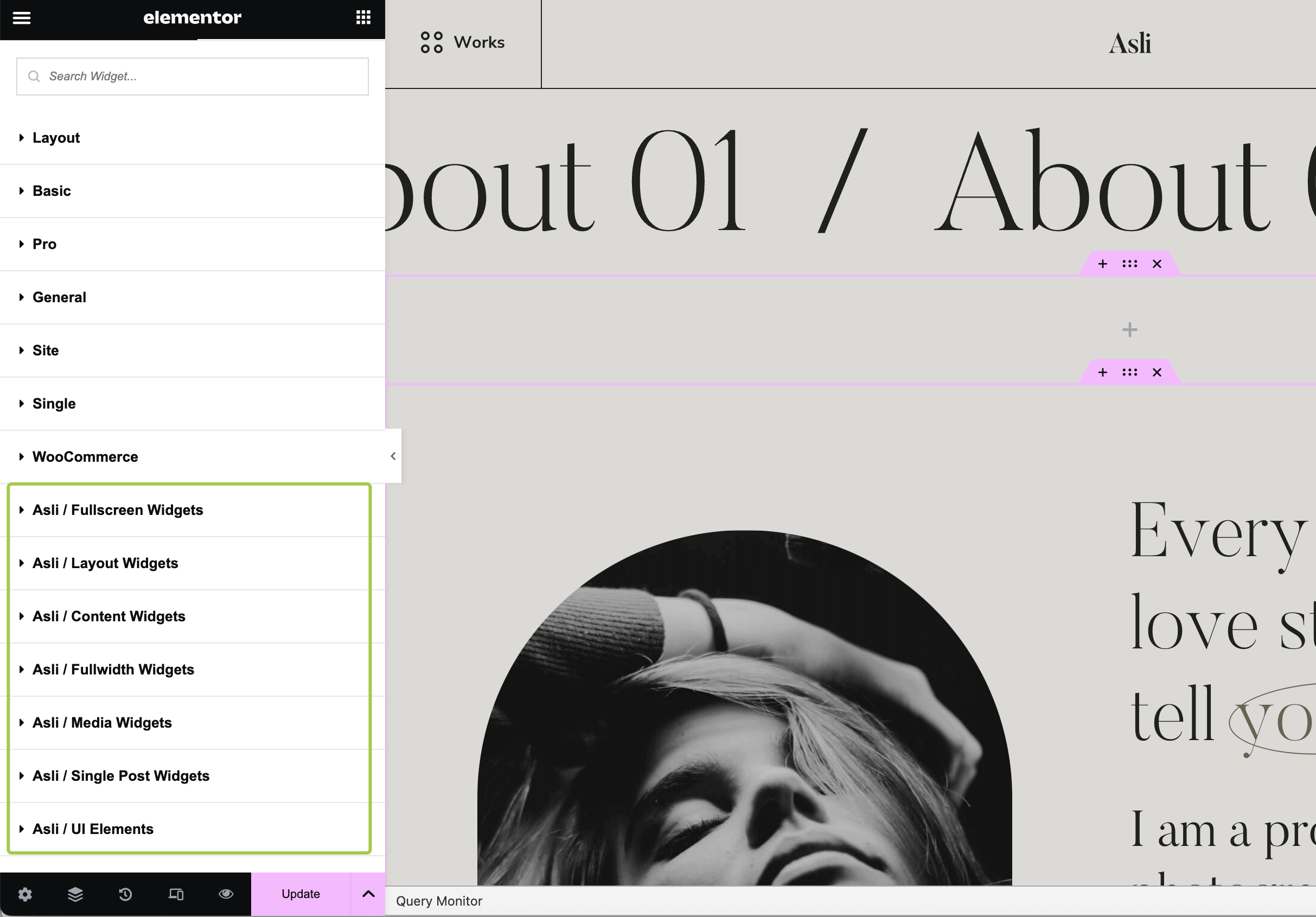Screen dimensions: 1316x917
Task: Click the Update button
Action: [301, 894]
